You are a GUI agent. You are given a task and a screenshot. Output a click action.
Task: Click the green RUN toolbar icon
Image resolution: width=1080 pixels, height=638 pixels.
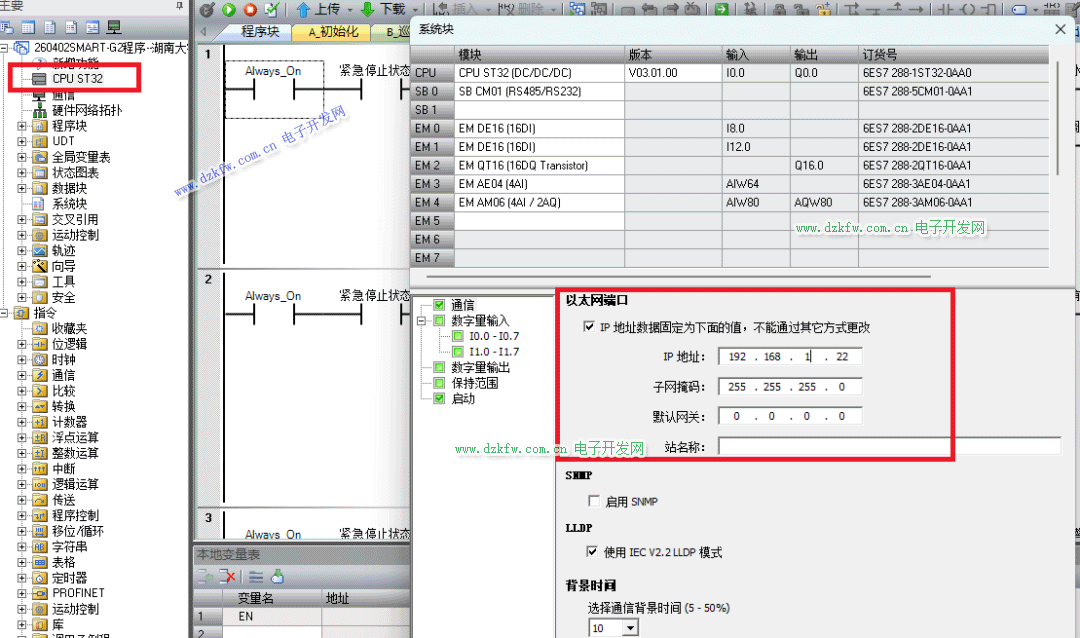point(229,10)
